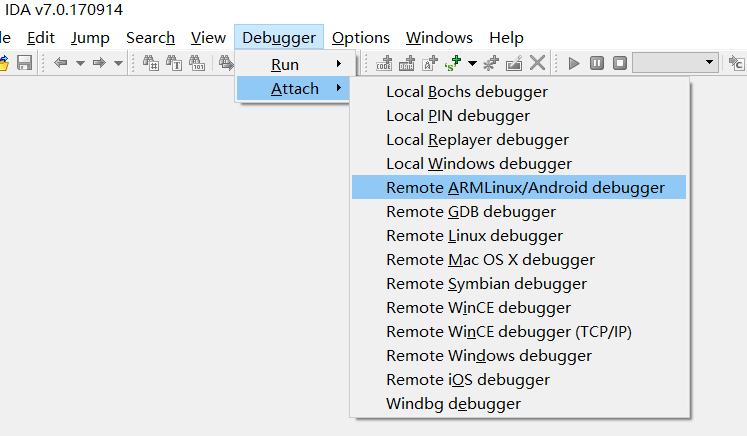Open the Help menu
This screenshot has height=436, width=747.
click(x=506, y=38)
